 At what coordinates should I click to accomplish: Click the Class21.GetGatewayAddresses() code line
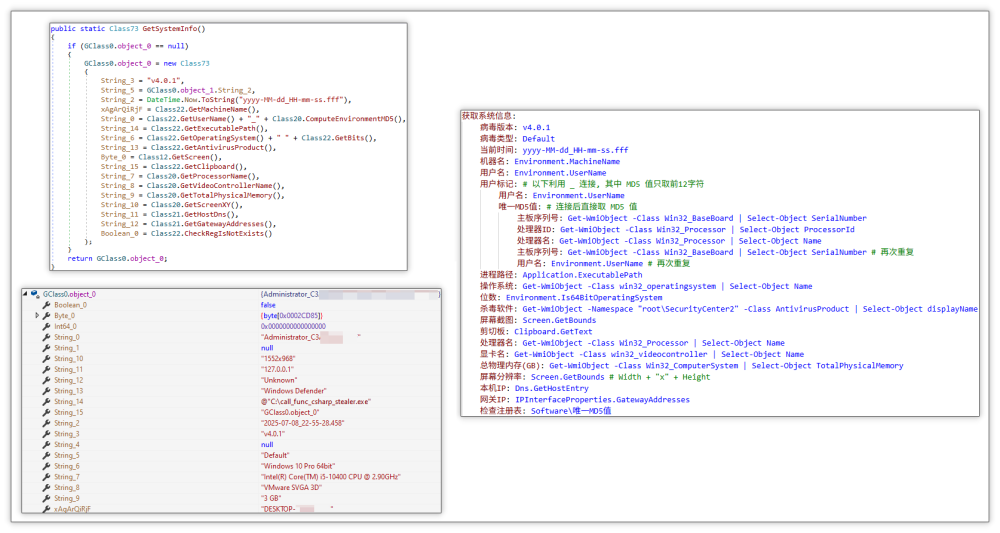point(188,224)
